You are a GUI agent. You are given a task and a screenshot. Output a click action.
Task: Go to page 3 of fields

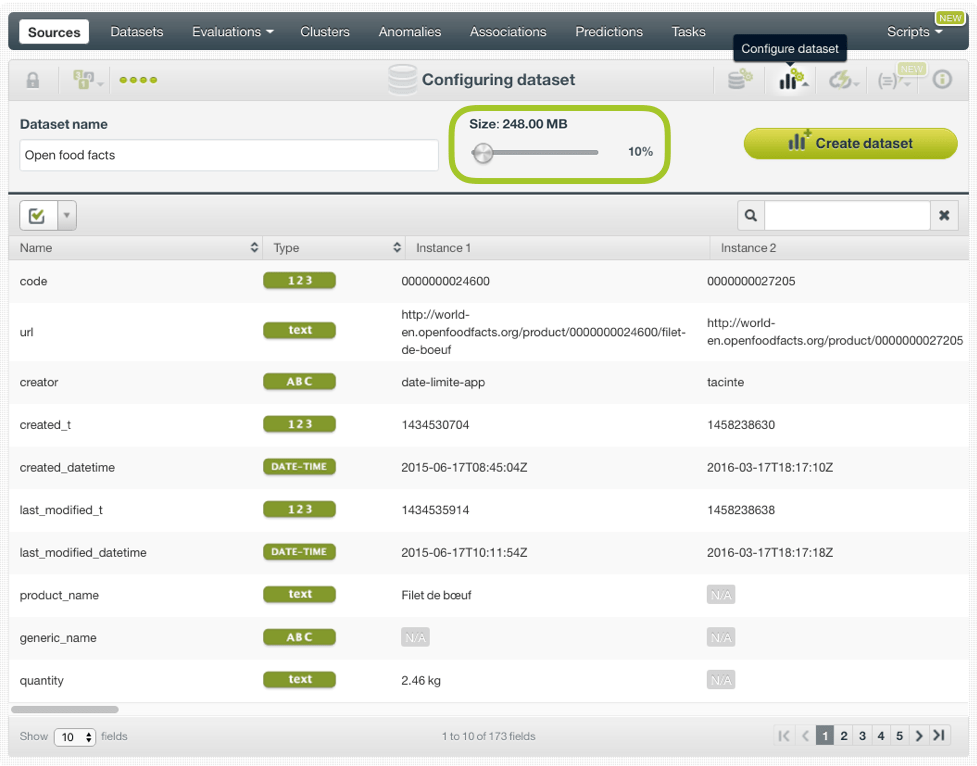(x=862, y=736)
